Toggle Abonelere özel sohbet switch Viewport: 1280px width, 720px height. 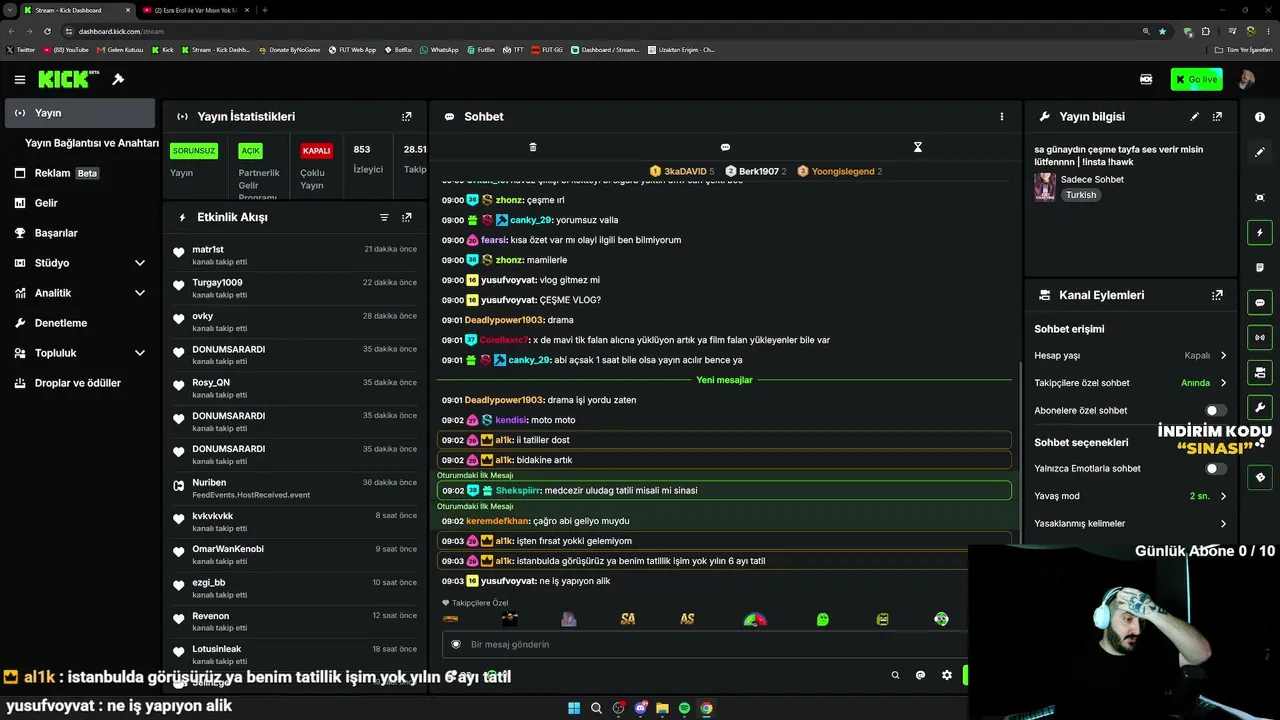pos(1216,410)
